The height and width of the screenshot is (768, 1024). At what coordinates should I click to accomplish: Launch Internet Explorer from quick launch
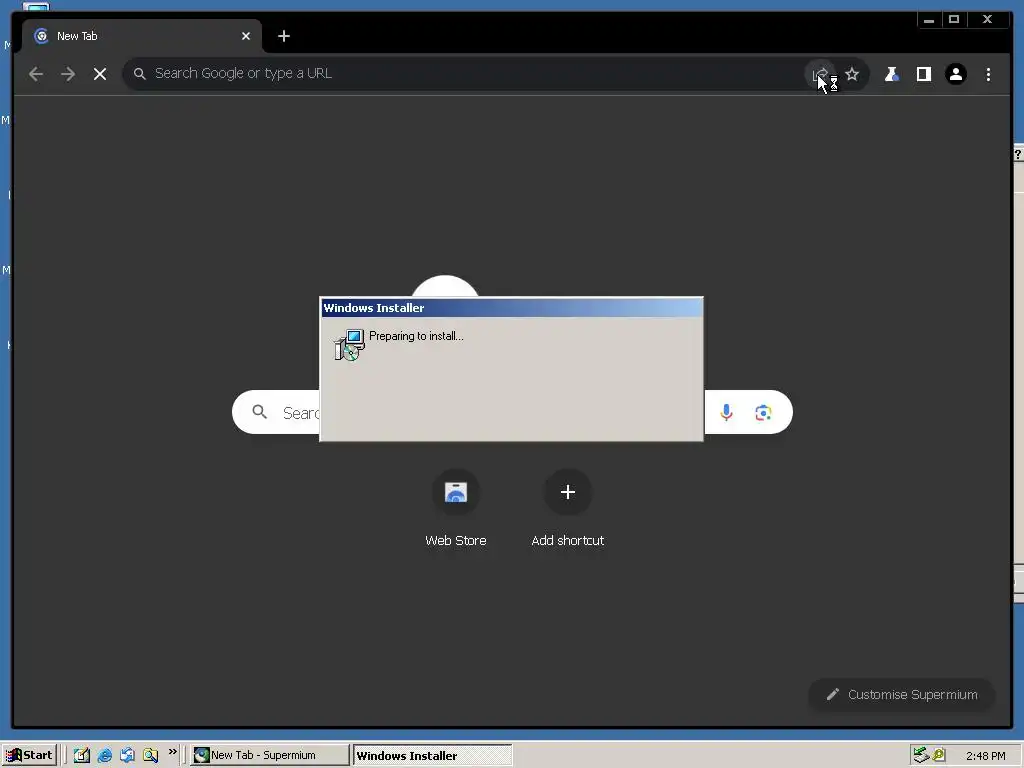(104, 755)
